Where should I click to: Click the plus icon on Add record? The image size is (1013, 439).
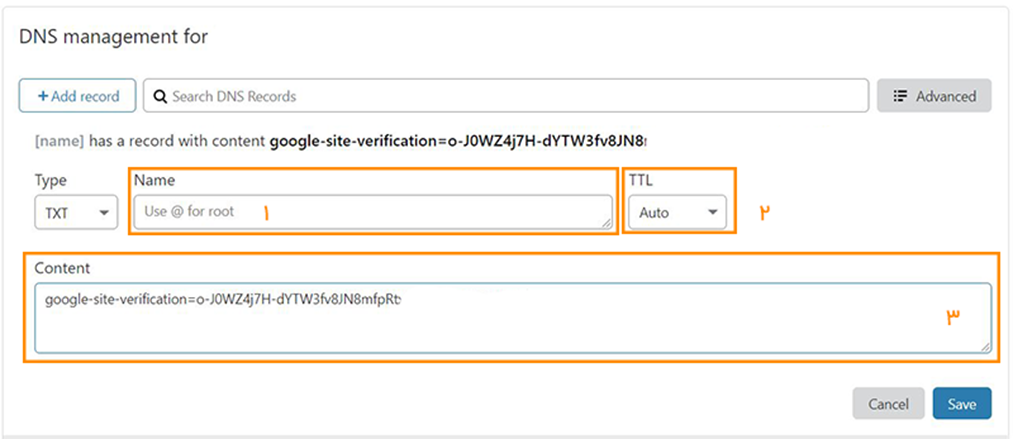click(x=43, y=96)
